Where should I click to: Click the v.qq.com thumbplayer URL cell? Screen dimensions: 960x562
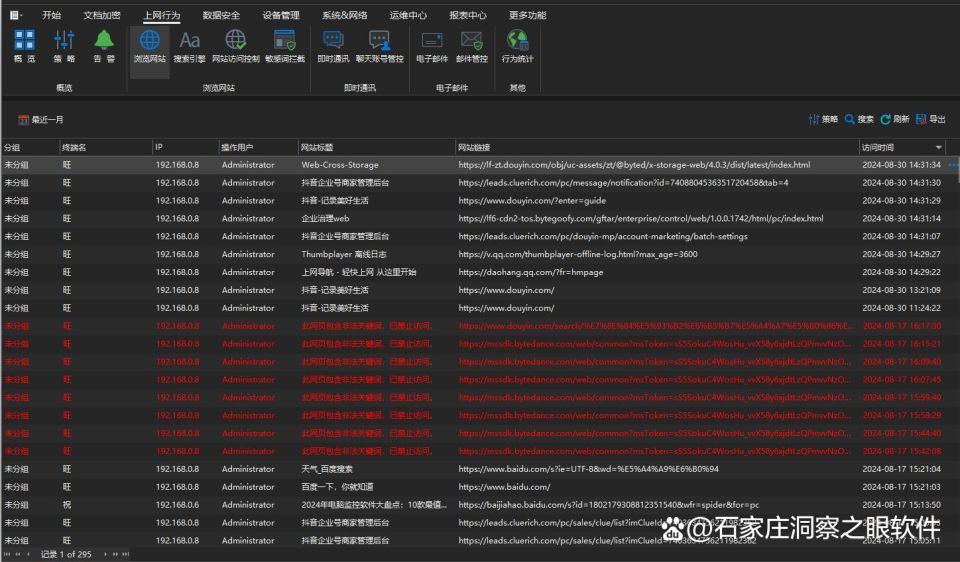pos(578,254)
